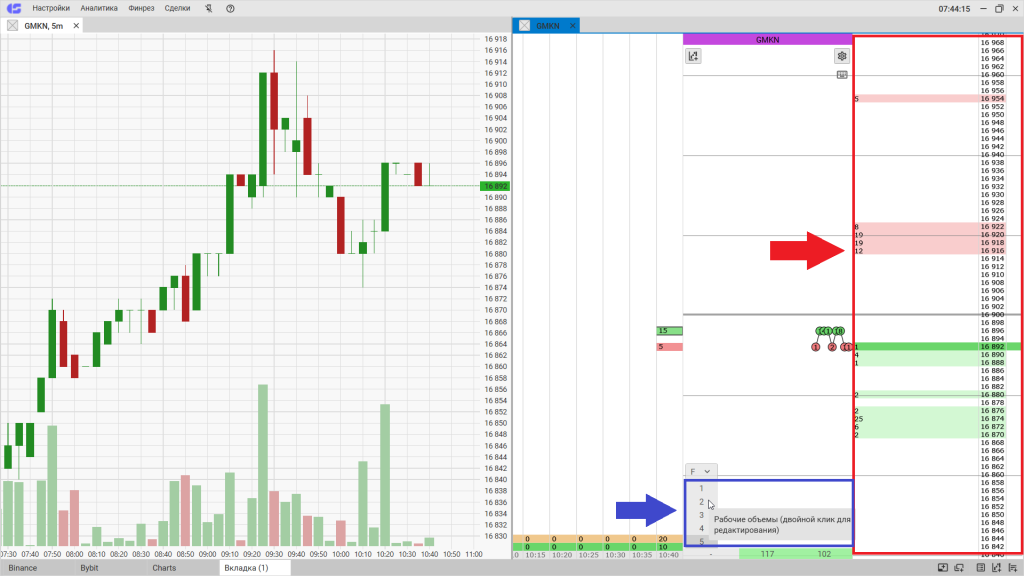Click the green 15 volume cluster cell
This screenshot has height=576, width=1024.
(x=669, y=331)
